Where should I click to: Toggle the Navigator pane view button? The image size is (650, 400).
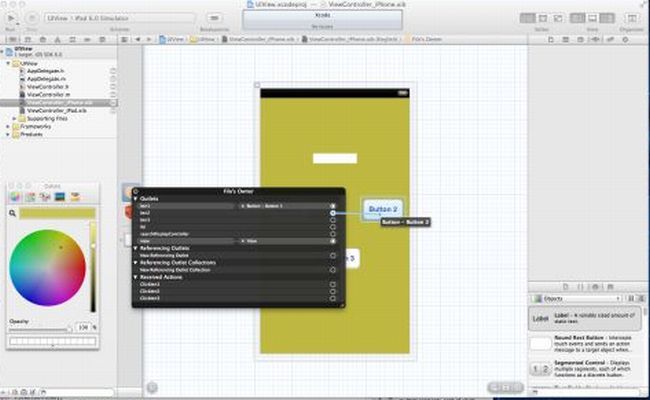[577, 18]
